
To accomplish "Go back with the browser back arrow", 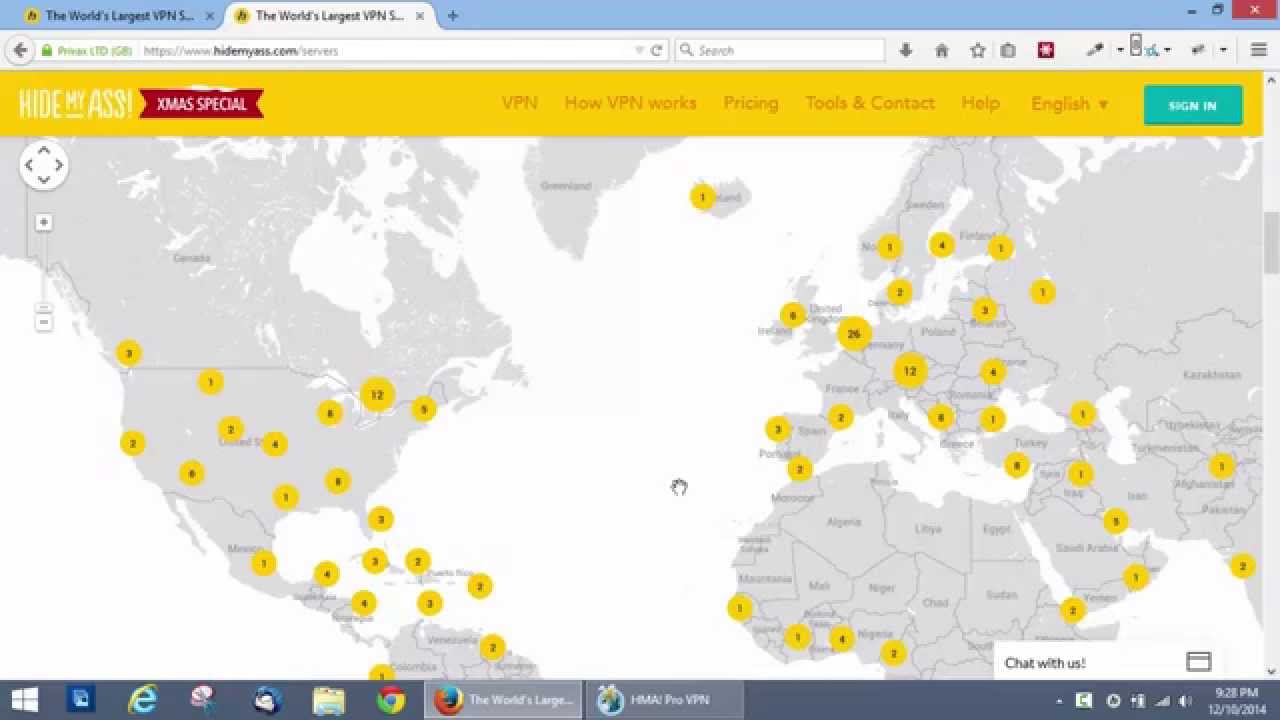I will (20, 50).
